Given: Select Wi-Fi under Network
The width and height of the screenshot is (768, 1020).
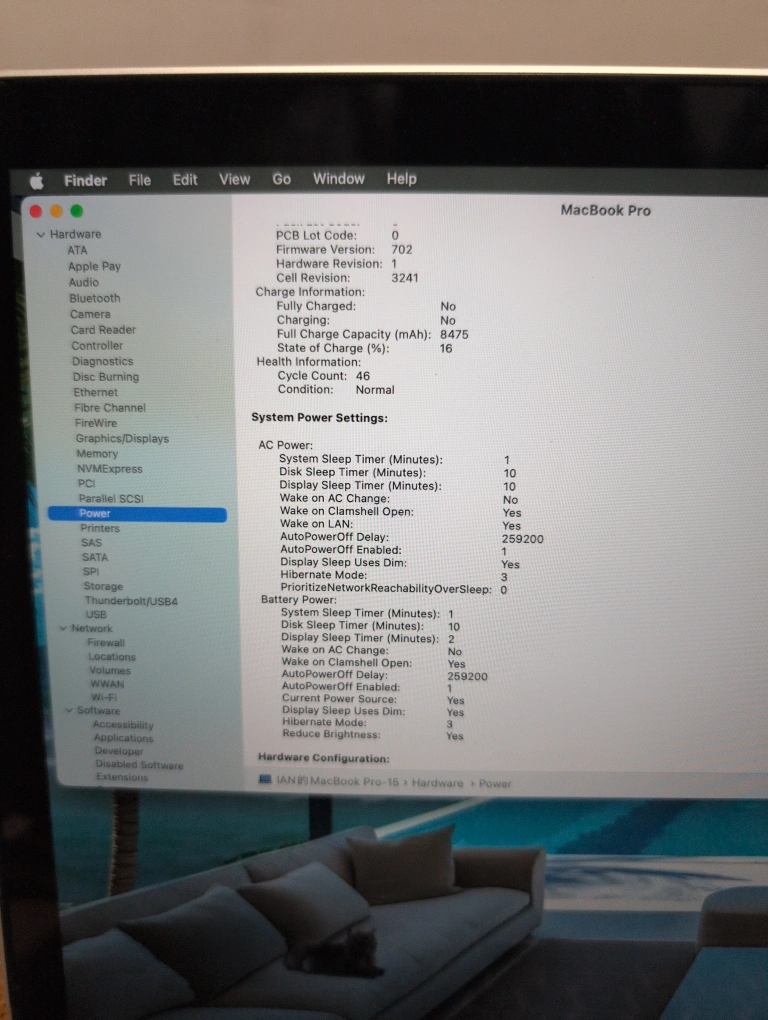Looking at the screenshot, I should (x=104, y=697).
